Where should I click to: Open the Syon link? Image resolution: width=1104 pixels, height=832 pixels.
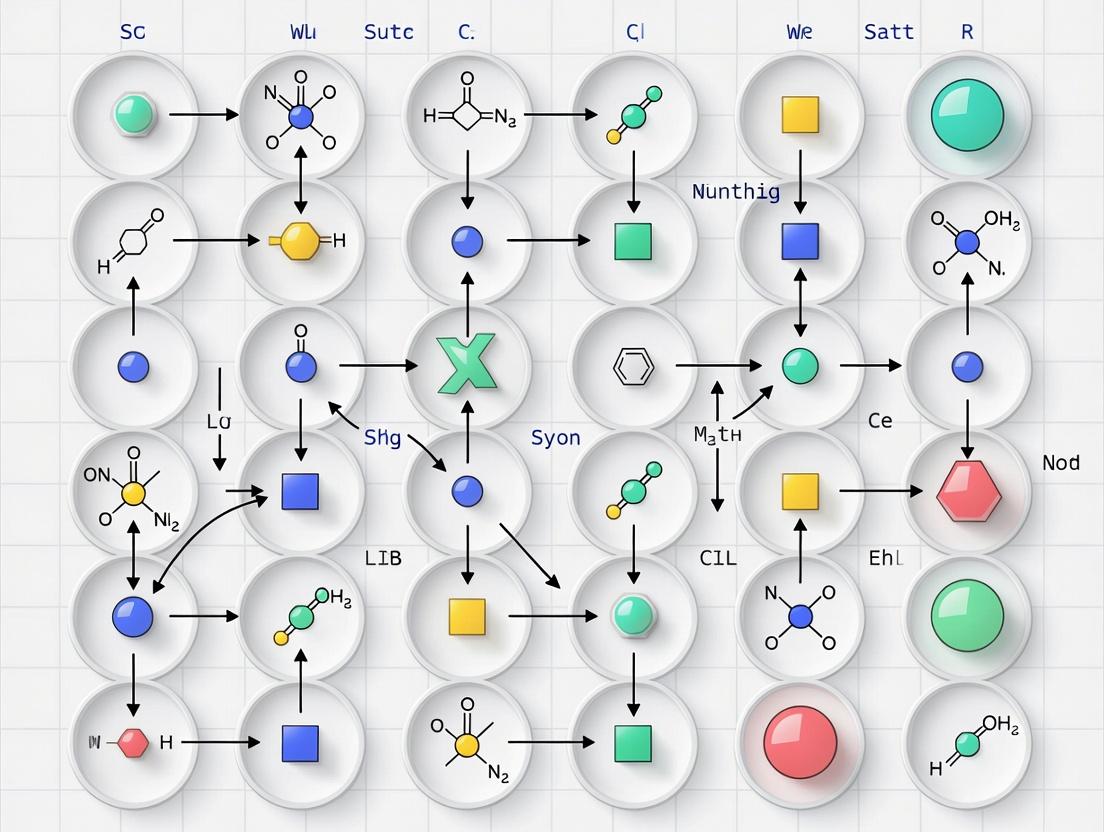pyautogui.click(x=556, y=438)
